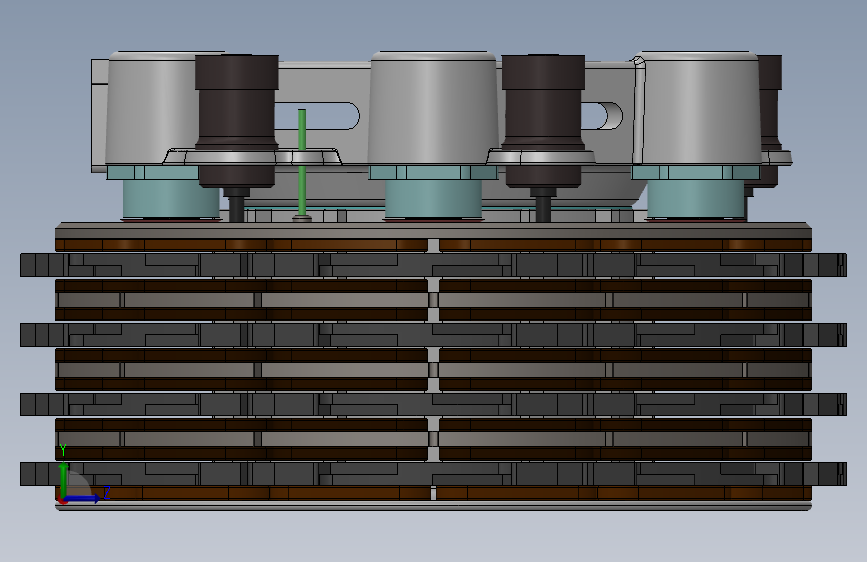
Task: Click the green Y axis of the triad
Action: pos(64,480)
